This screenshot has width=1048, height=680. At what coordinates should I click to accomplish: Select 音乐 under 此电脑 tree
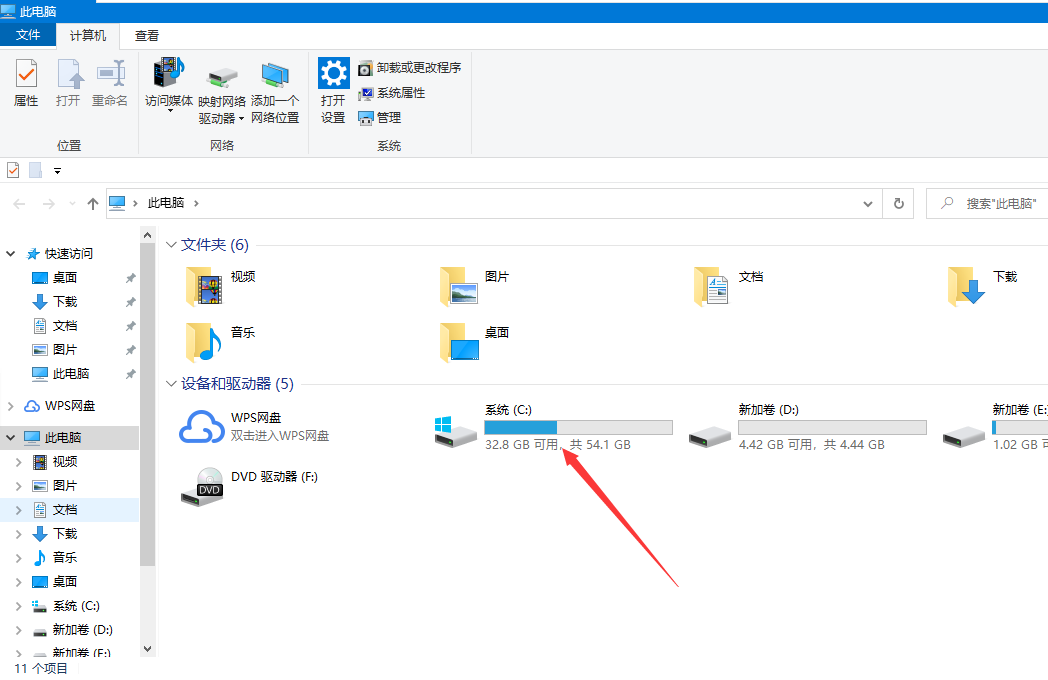[65, 558]
